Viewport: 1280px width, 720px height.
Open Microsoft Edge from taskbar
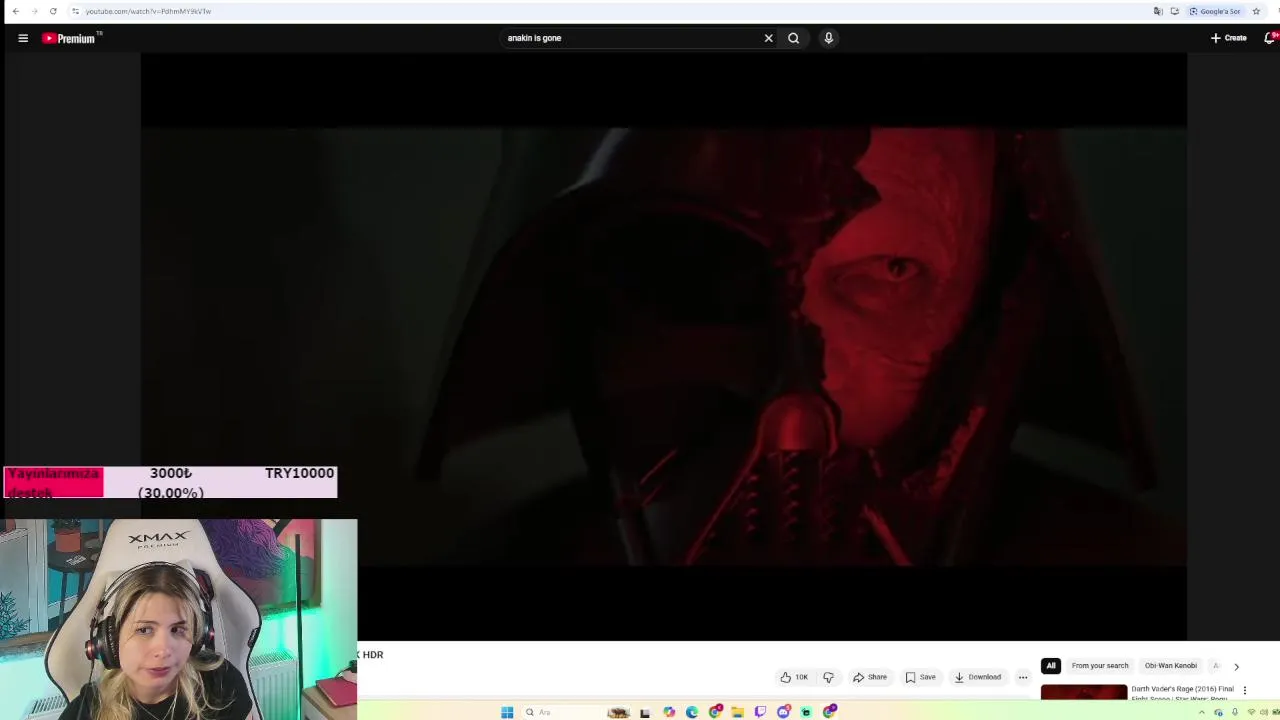pos(692,712)
